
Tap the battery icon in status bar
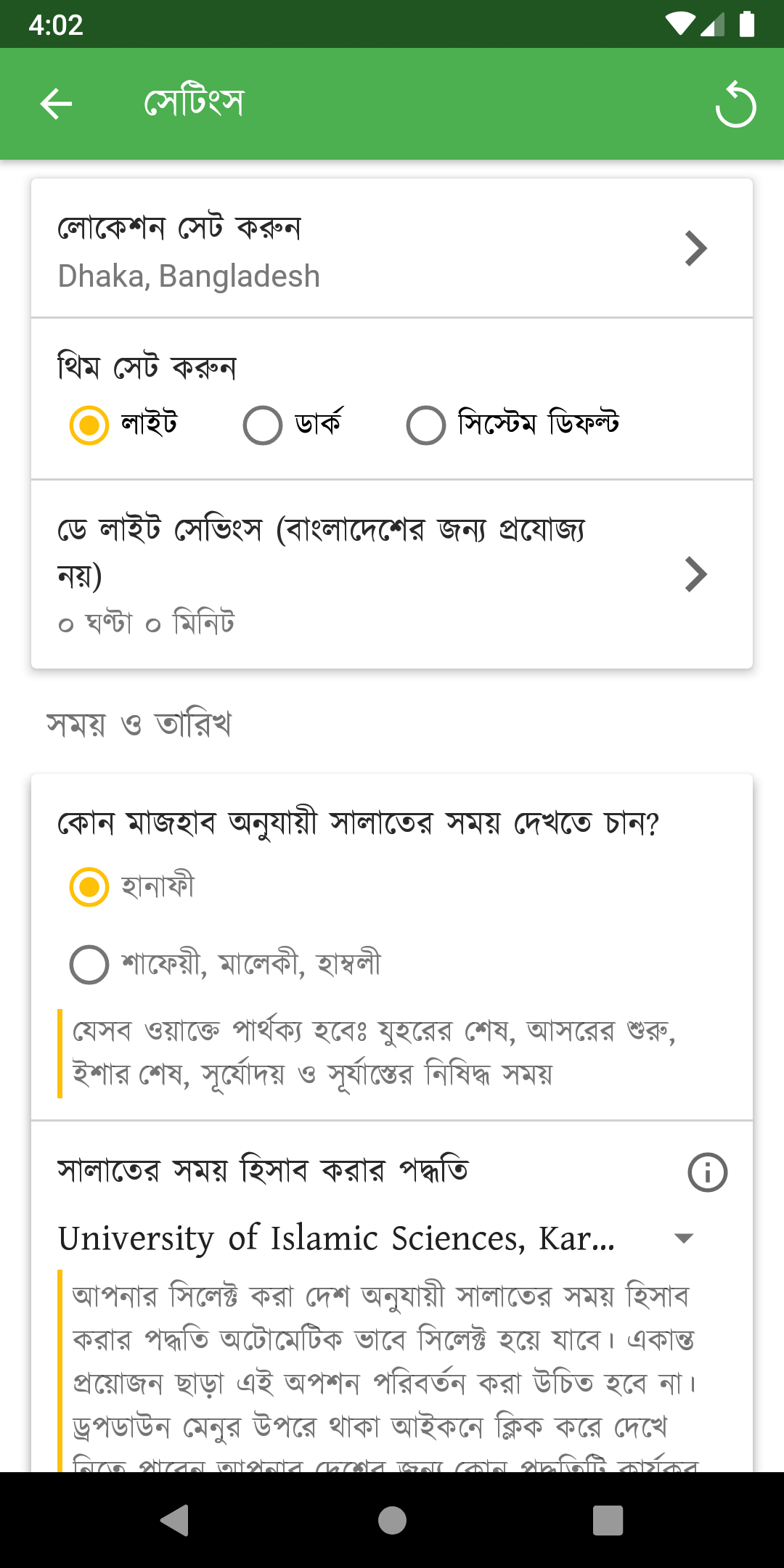pyautogui.click(x=747, y=24)
